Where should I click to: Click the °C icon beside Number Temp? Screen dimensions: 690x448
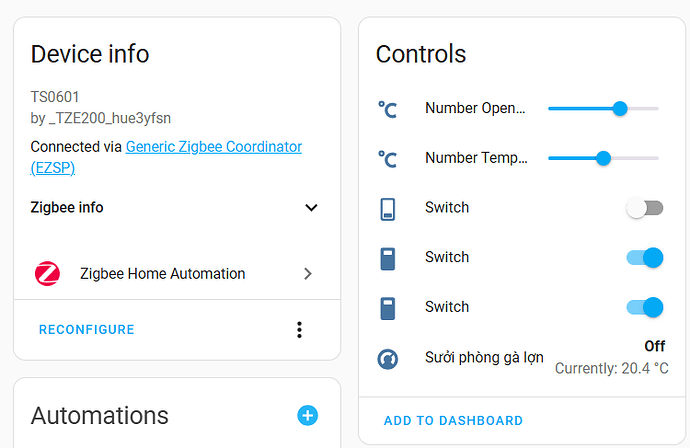(388, 159)
